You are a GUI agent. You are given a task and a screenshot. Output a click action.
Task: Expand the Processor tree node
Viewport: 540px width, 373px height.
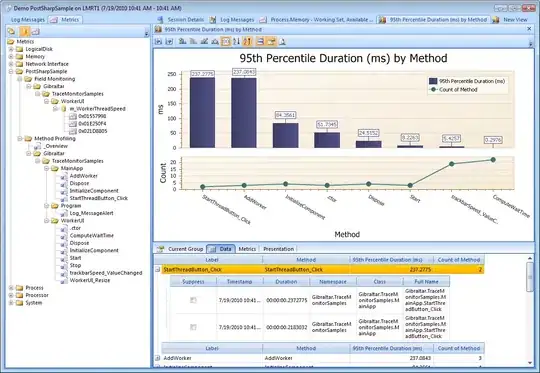coord(11,295)
